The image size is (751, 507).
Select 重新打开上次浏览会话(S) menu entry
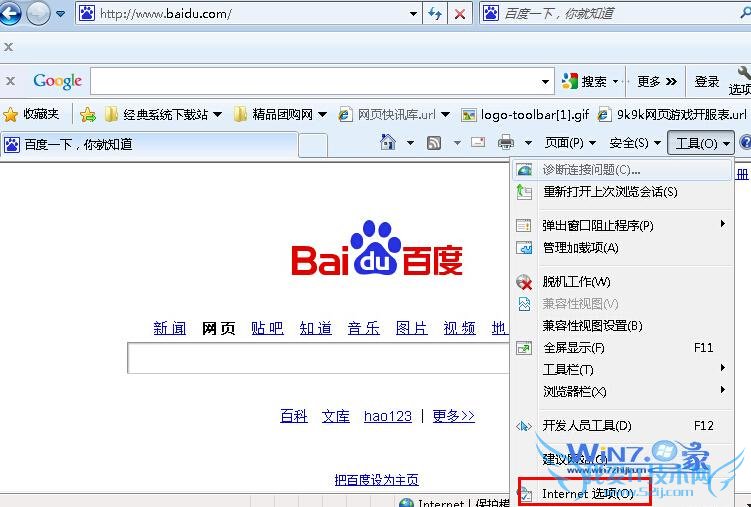622,192
